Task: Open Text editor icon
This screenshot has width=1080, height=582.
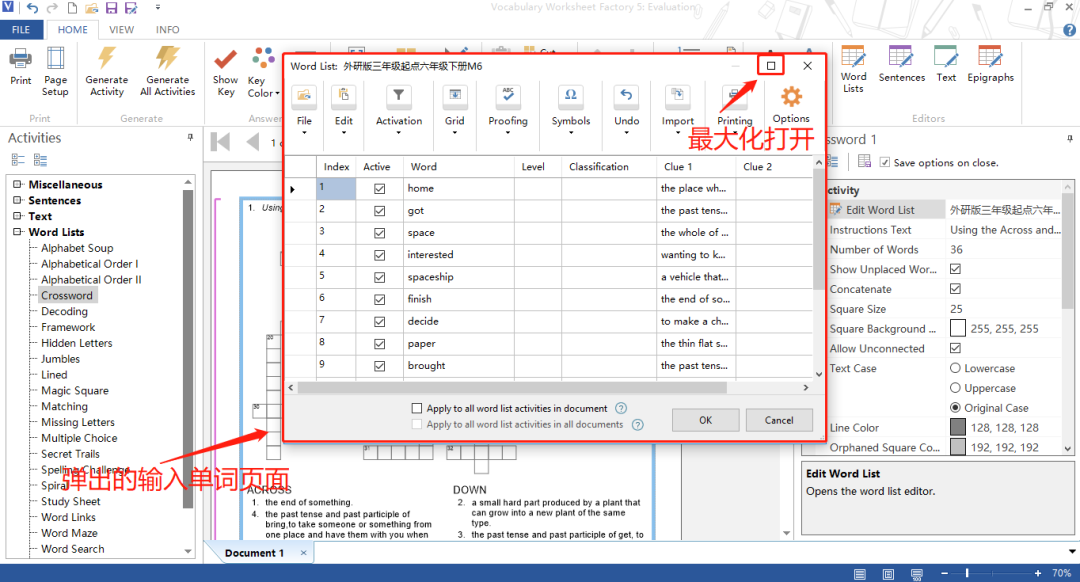Action: click(946, 56)
